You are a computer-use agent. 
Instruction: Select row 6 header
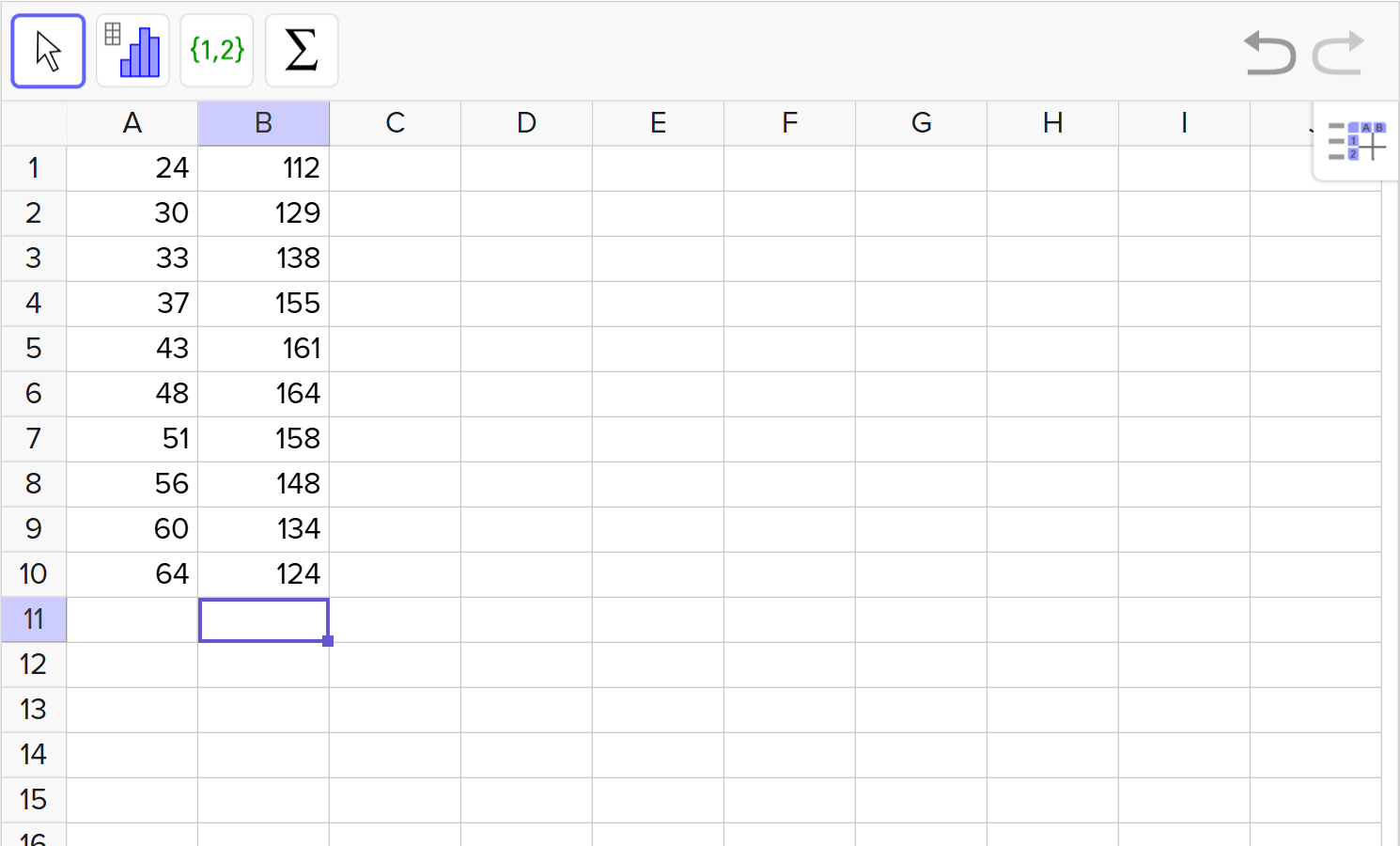point(34,394)
